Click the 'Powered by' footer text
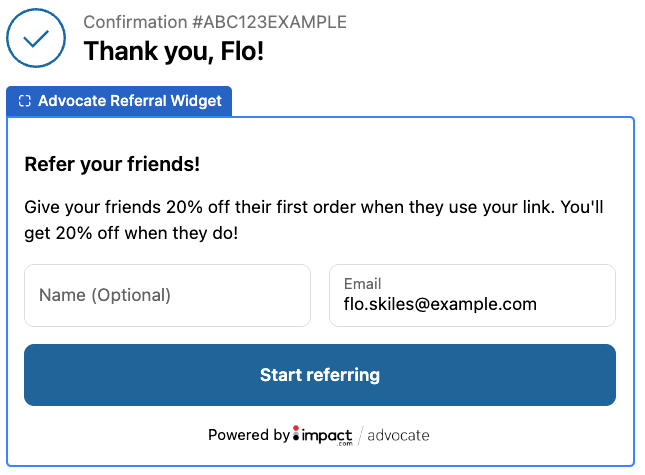 click(x=249, y=435)
